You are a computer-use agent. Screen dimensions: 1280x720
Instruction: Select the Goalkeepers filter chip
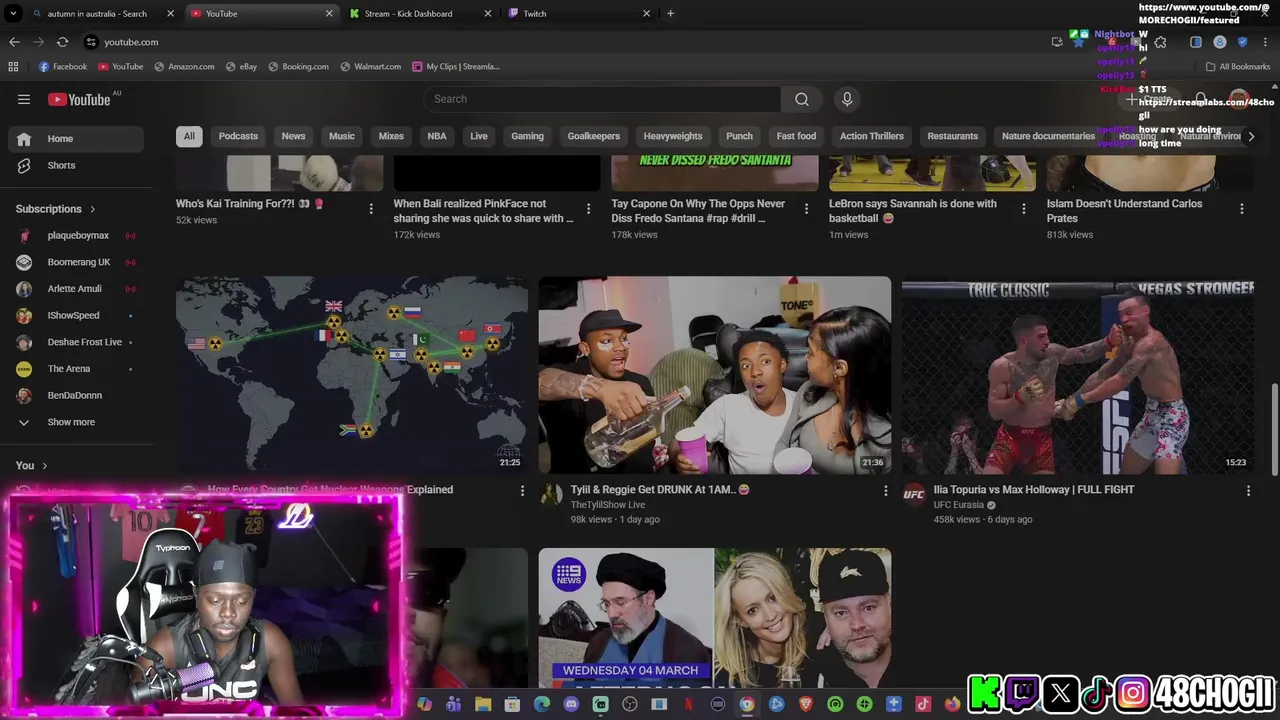594,136
